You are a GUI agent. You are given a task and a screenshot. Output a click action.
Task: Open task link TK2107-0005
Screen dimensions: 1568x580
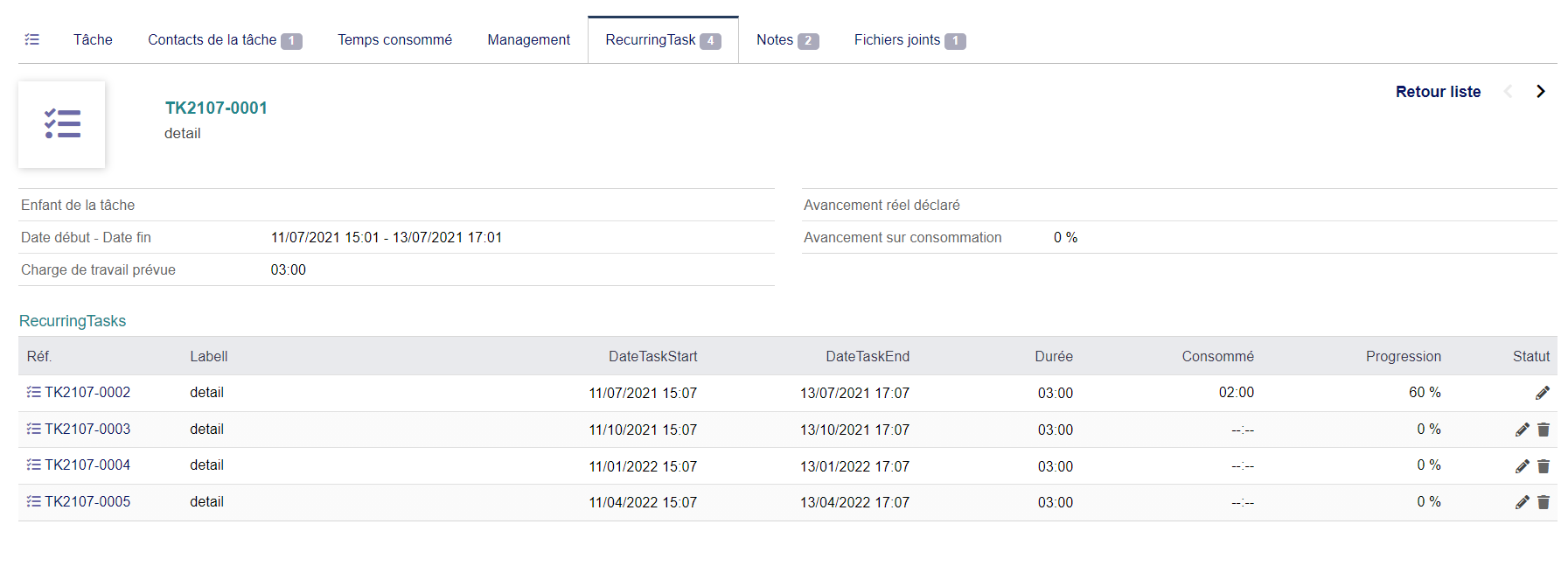(87, 501)
